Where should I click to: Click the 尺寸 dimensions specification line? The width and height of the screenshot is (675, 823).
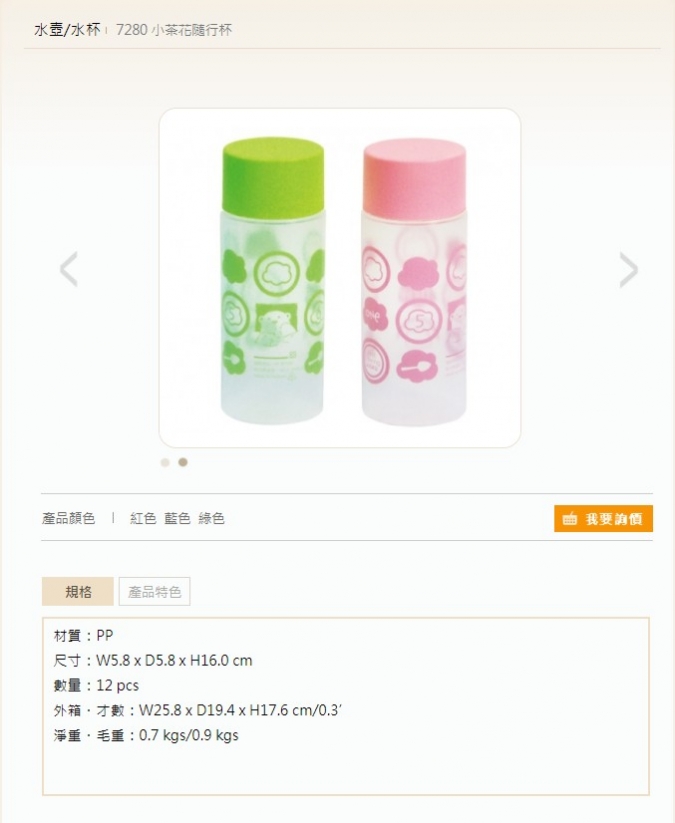[x=153, y=660]
